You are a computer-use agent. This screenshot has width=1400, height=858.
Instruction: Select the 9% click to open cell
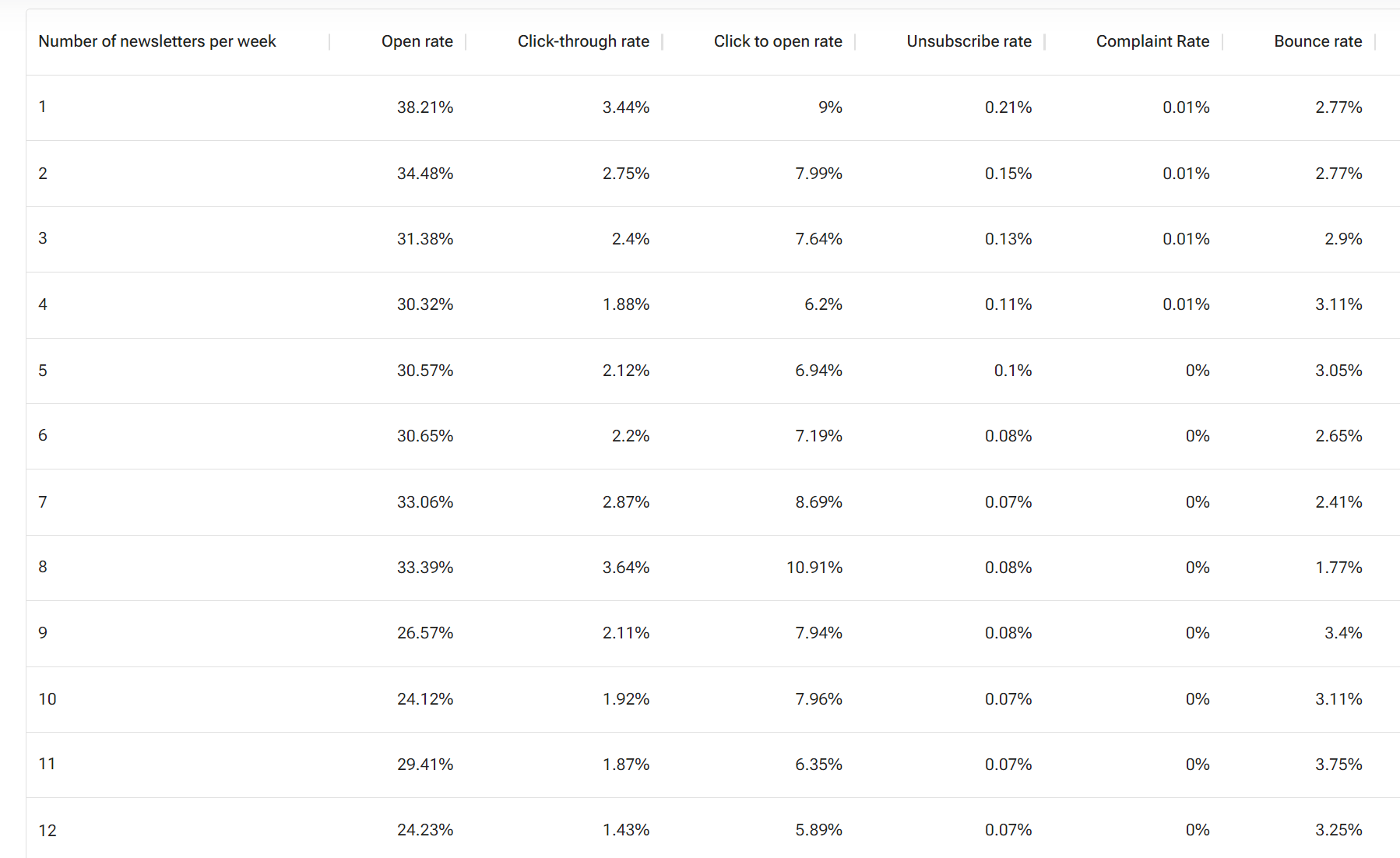point(830,107)
